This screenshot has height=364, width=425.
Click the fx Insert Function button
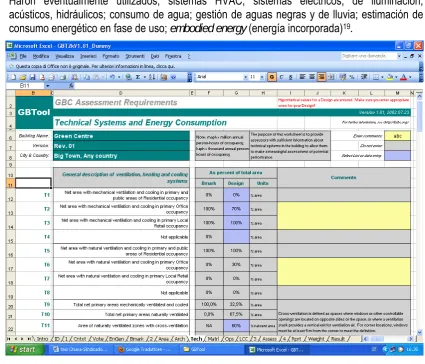(71, 86)
